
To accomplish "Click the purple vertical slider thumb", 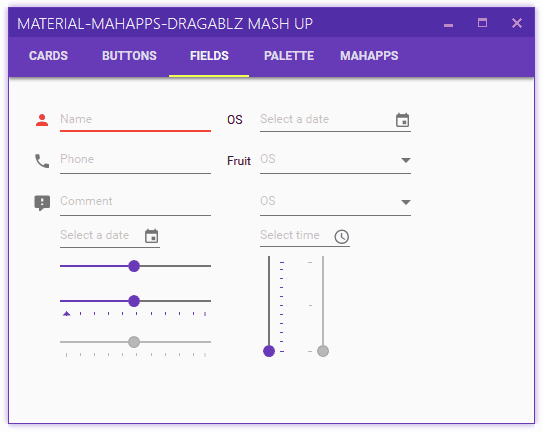I will (269, 351).
